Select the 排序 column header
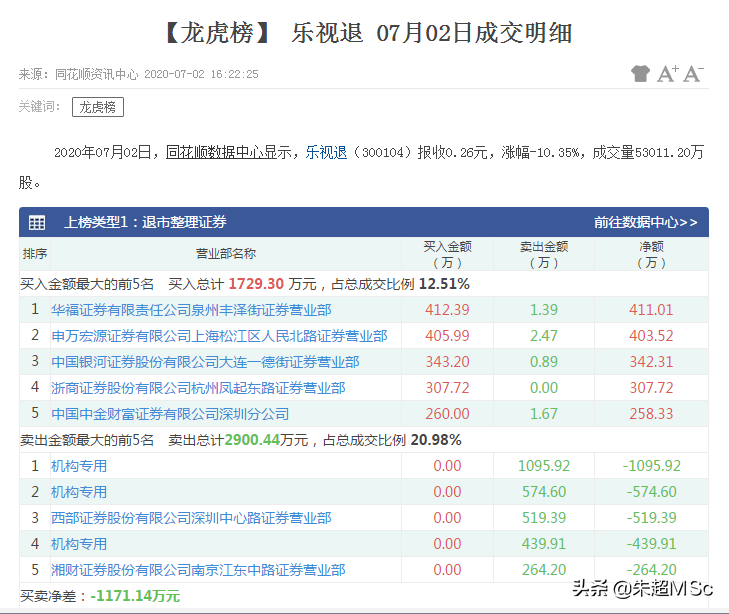Viewport: 729px width, 614px height. (35, 254)
